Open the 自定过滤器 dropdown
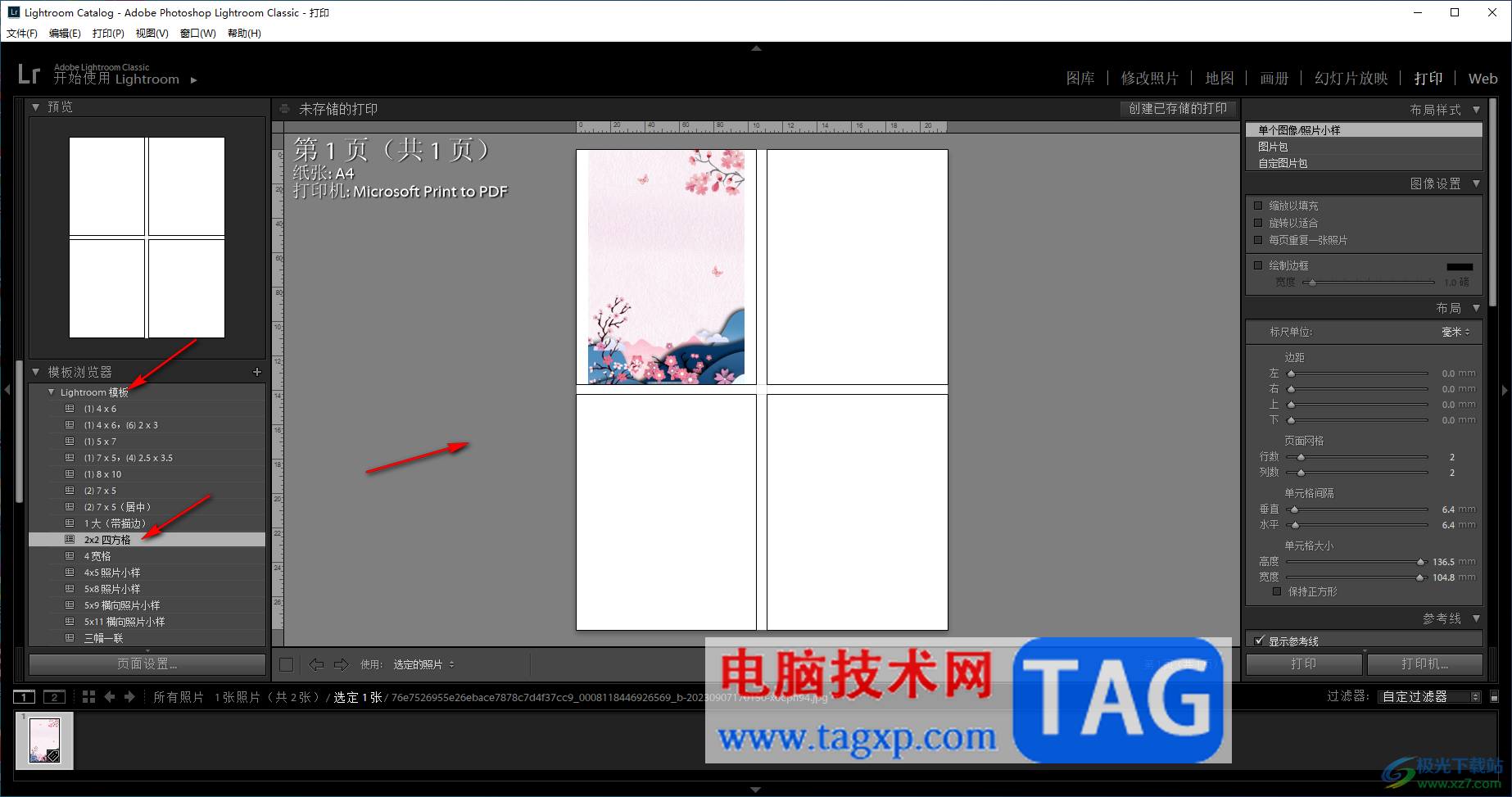Screen dimensions: 1512x797 (x=1429, y=697)
